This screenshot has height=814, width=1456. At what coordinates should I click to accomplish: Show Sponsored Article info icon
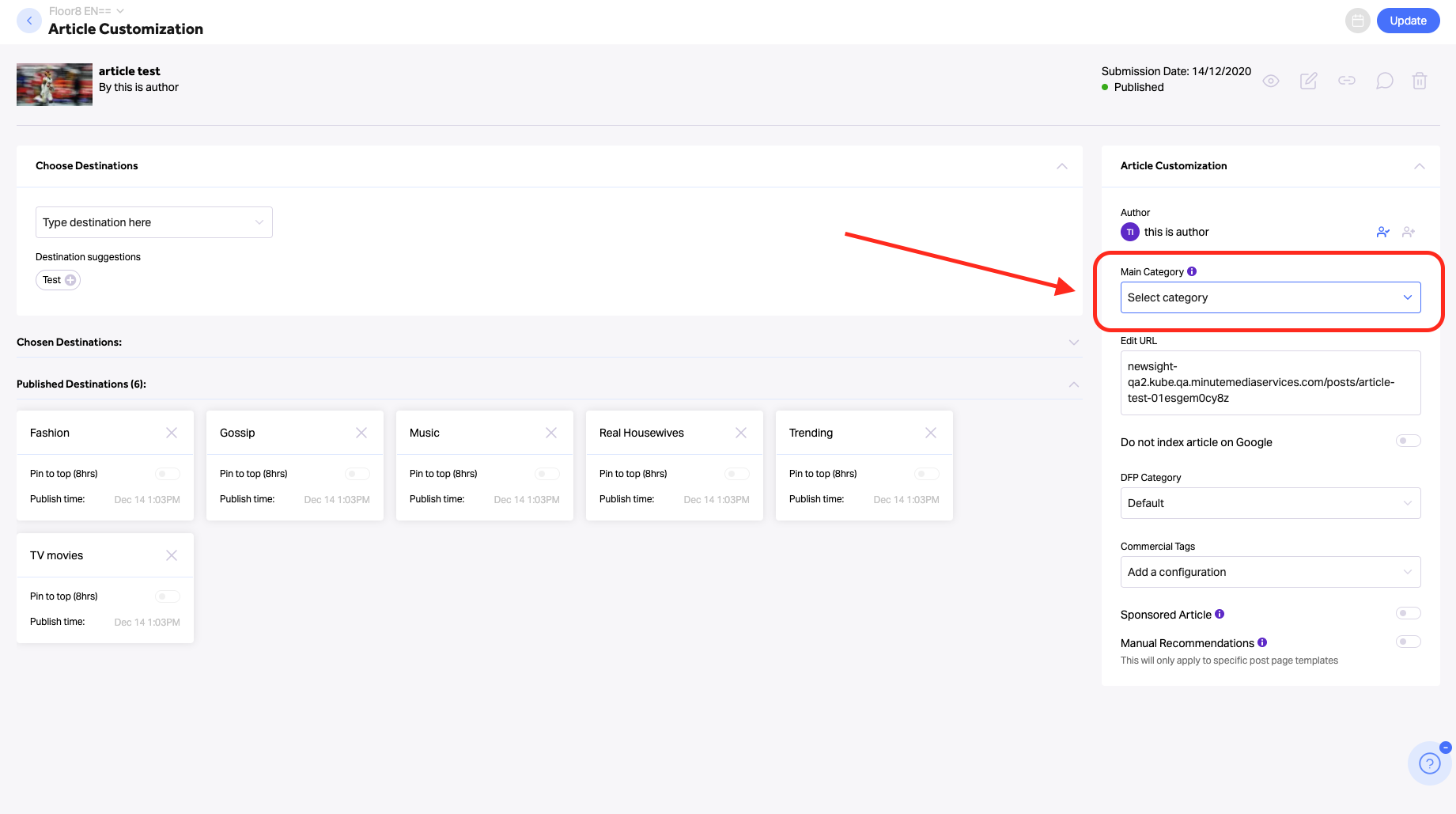1220,614
